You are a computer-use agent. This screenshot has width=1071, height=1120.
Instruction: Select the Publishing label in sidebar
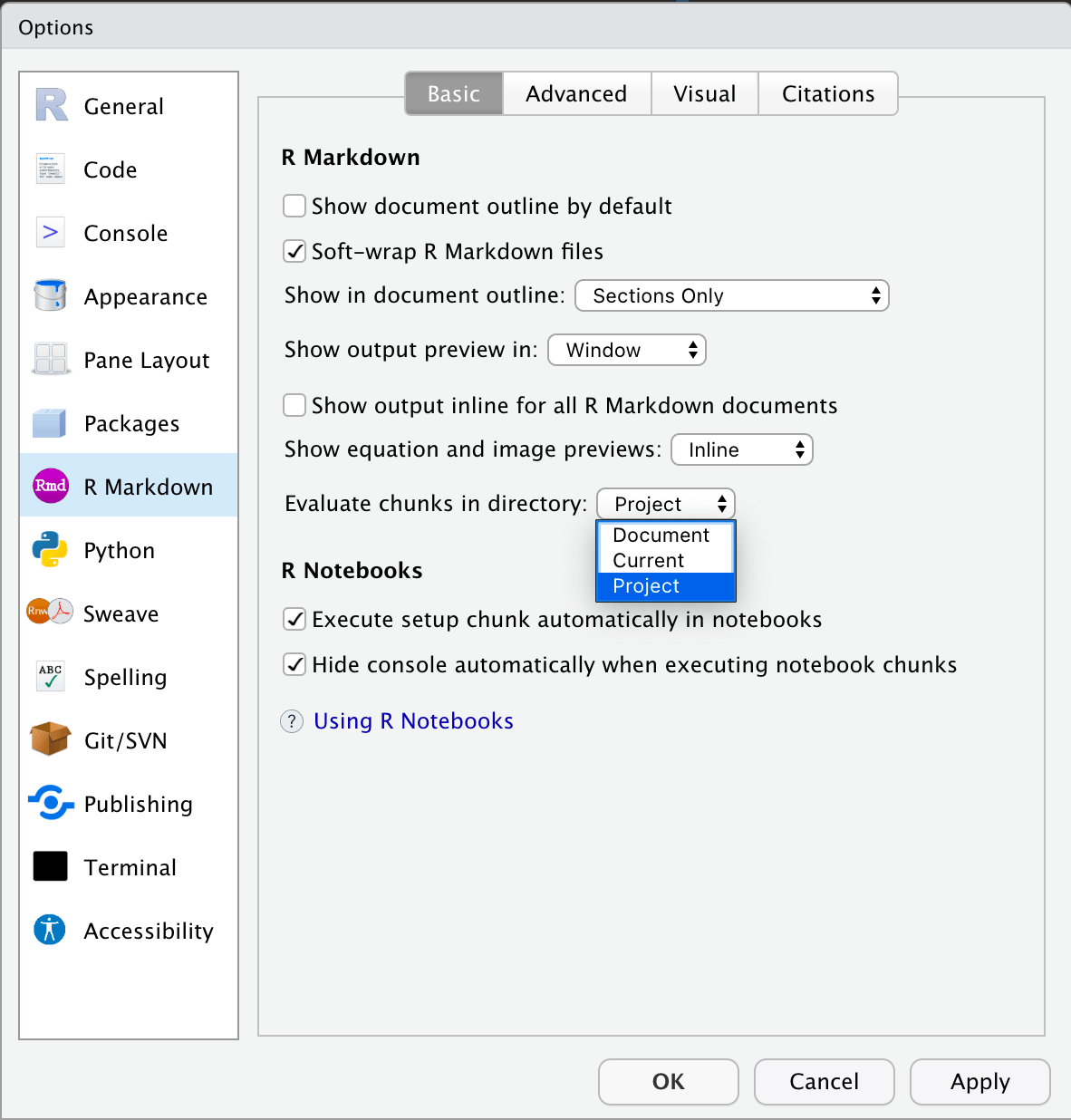coord(139,805)
